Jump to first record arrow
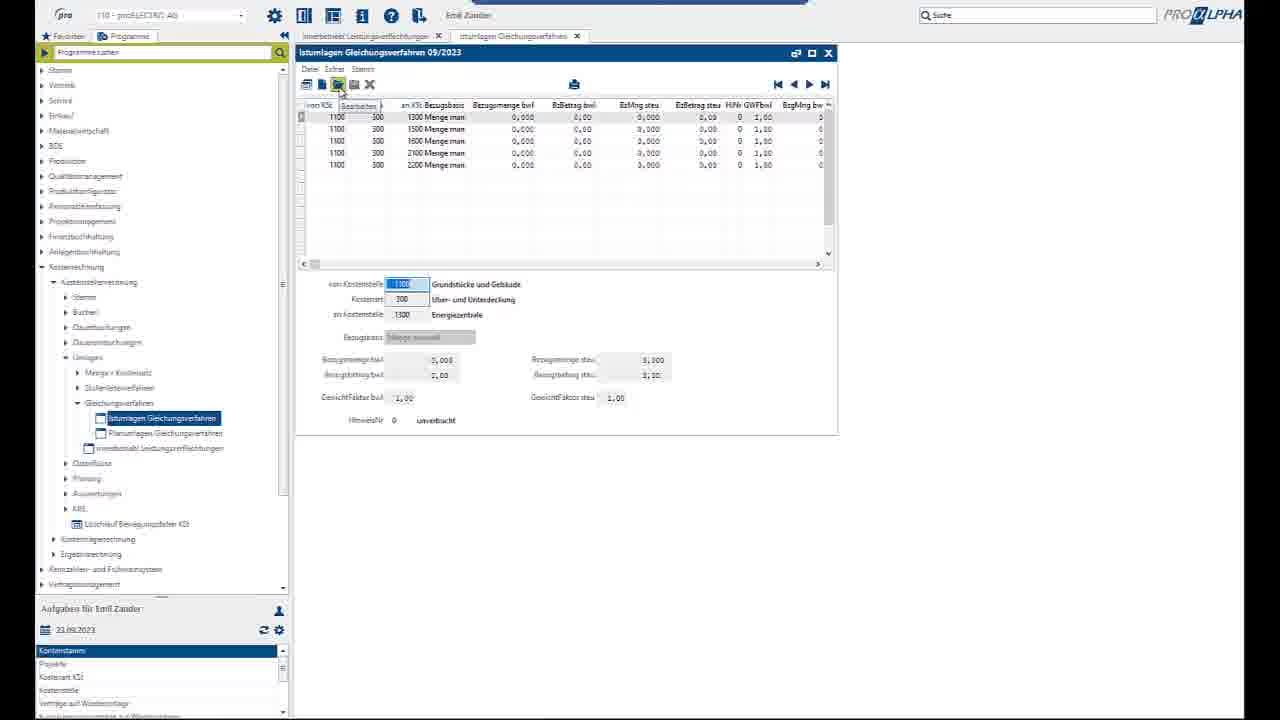This screenshot has height=720, width=1280. coord(778,84)
